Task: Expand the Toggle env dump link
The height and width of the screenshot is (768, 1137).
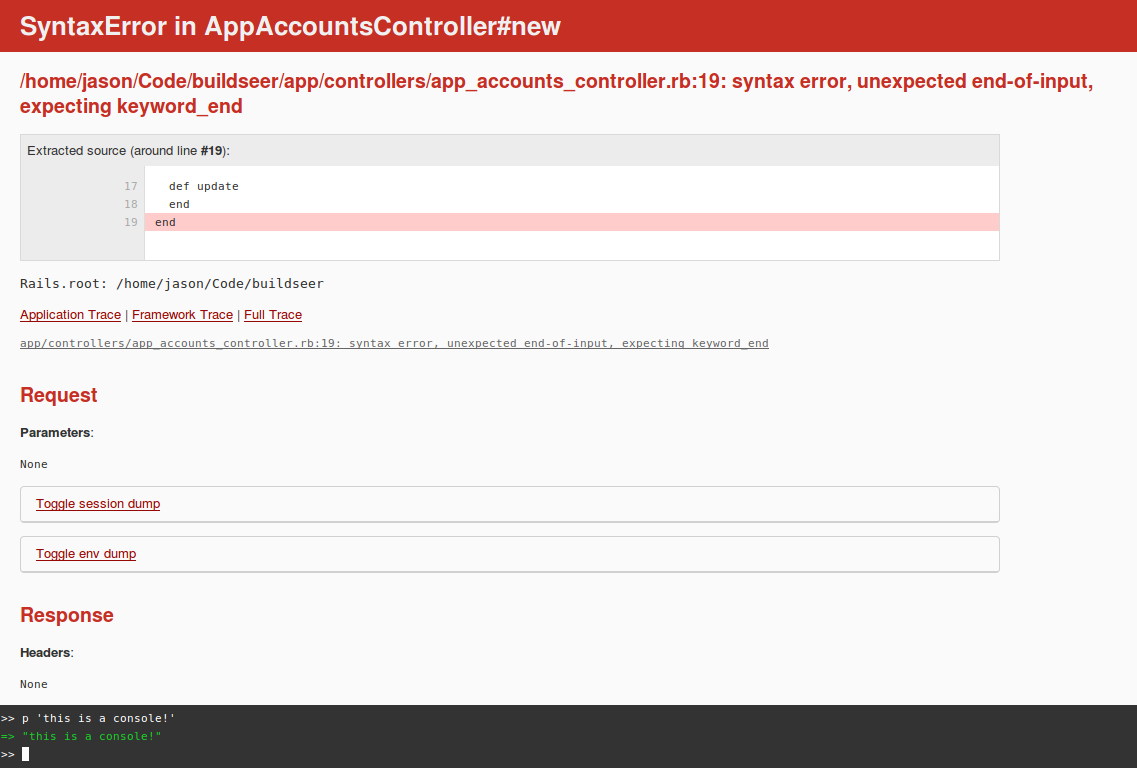Action: pos(86,553)
